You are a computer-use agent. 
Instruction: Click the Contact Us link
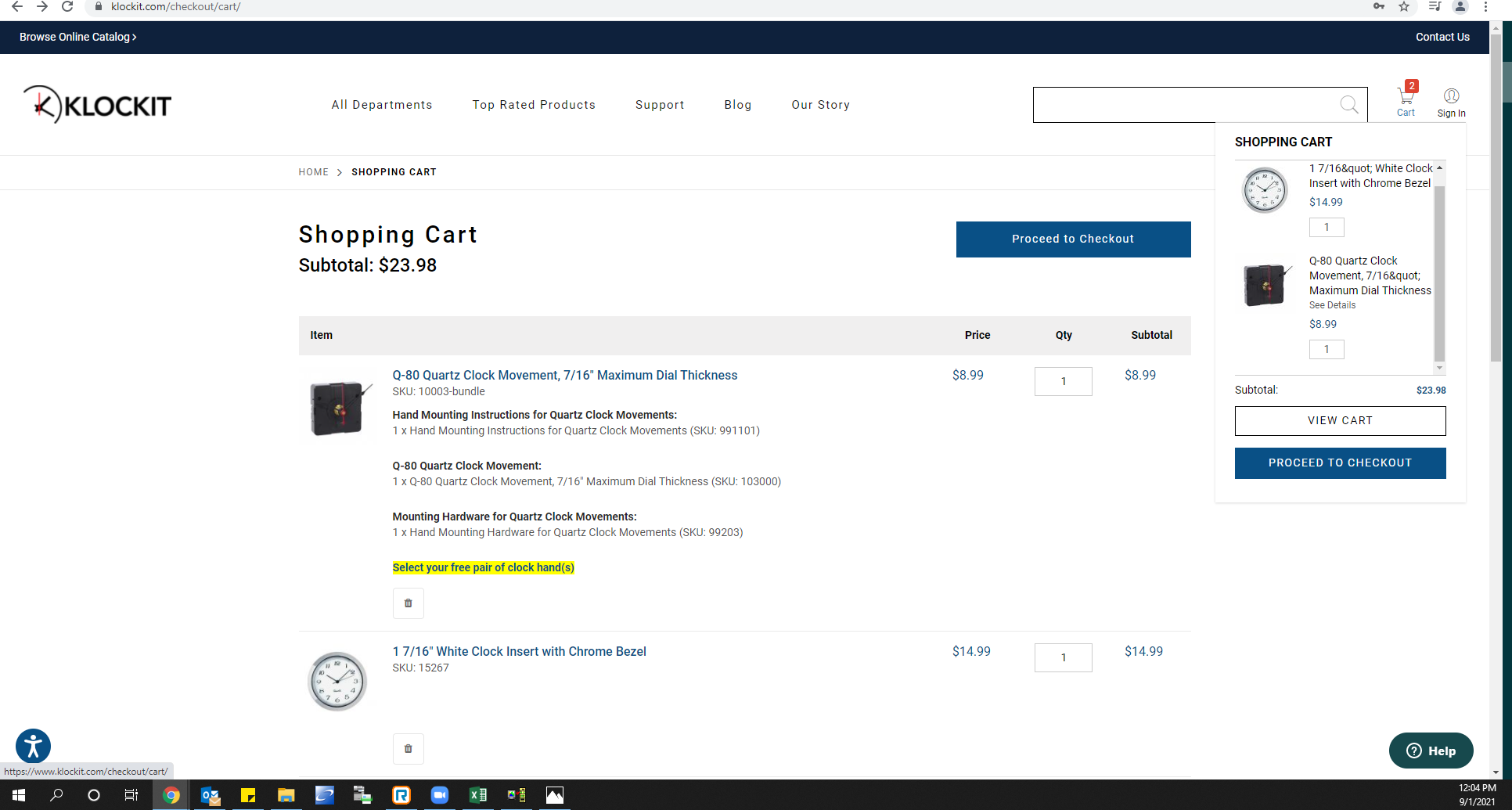point(1442,37)
